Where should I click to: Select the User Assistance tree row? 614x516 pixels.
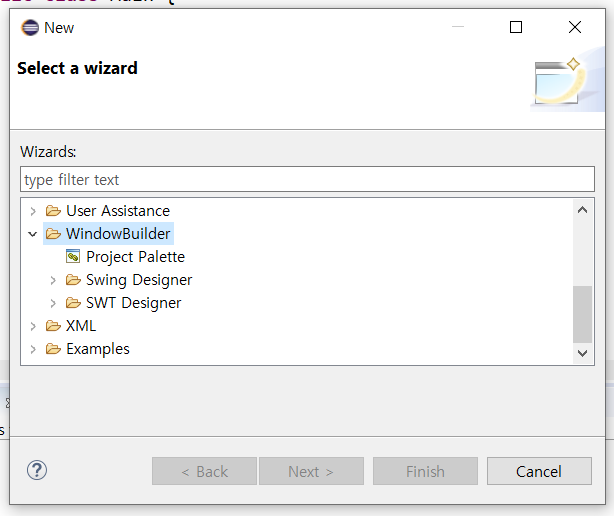(x=118, y=211)
